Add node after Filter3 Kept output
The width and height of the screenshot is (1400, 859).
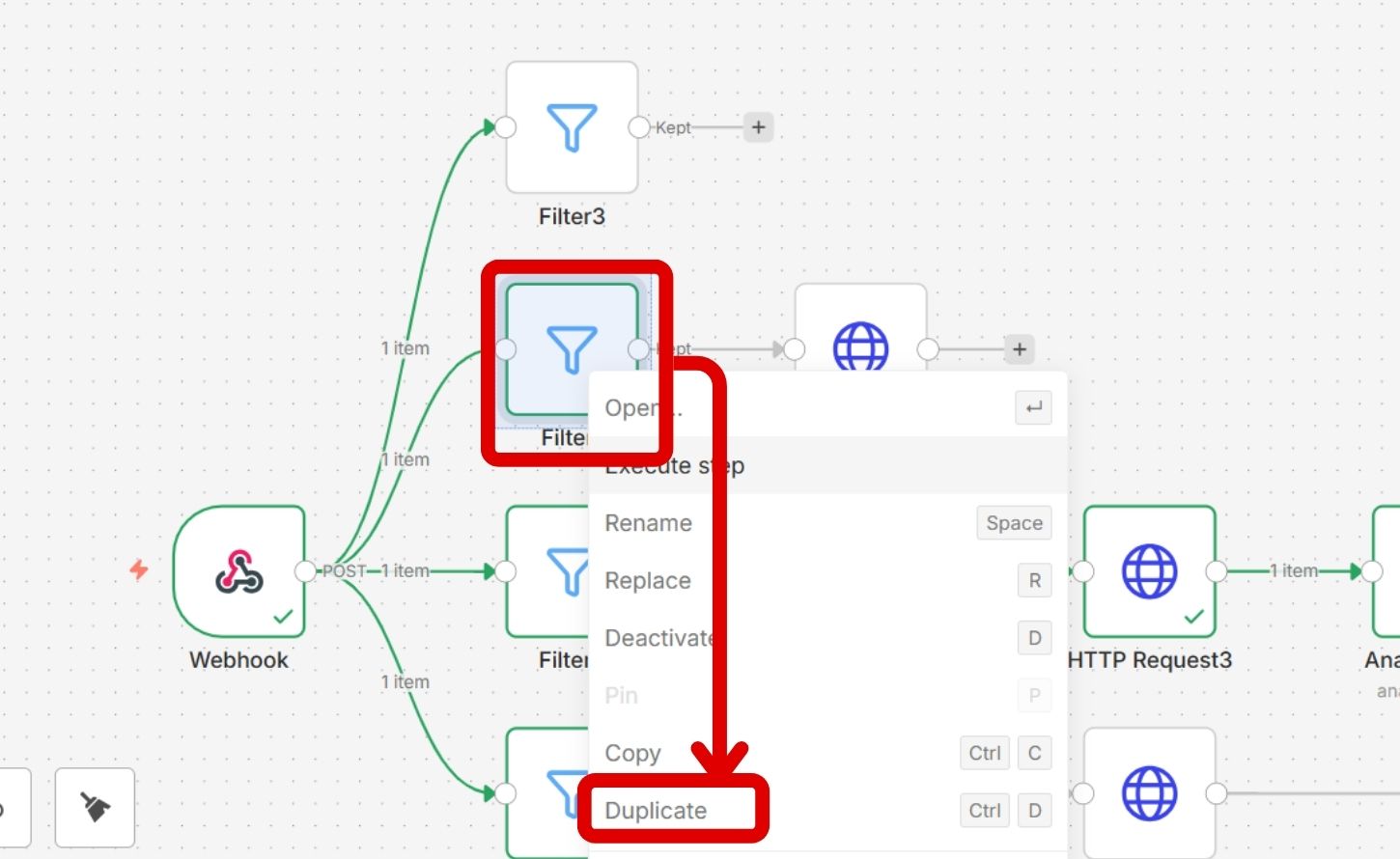[x=759, y=127]
